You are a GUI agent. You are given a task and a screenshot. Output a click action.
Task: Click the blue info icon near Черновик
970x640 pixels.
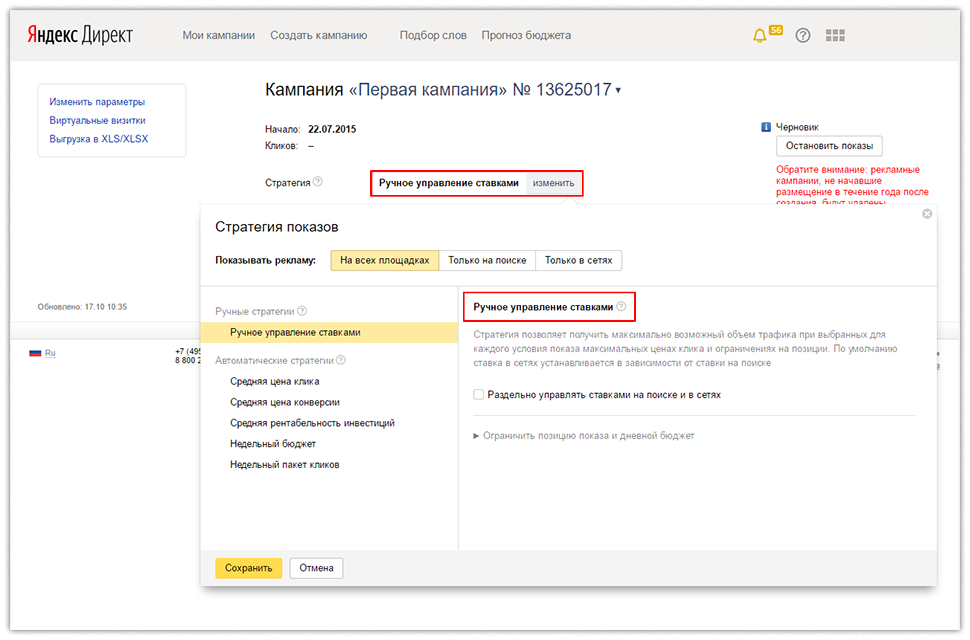[765, 127]
